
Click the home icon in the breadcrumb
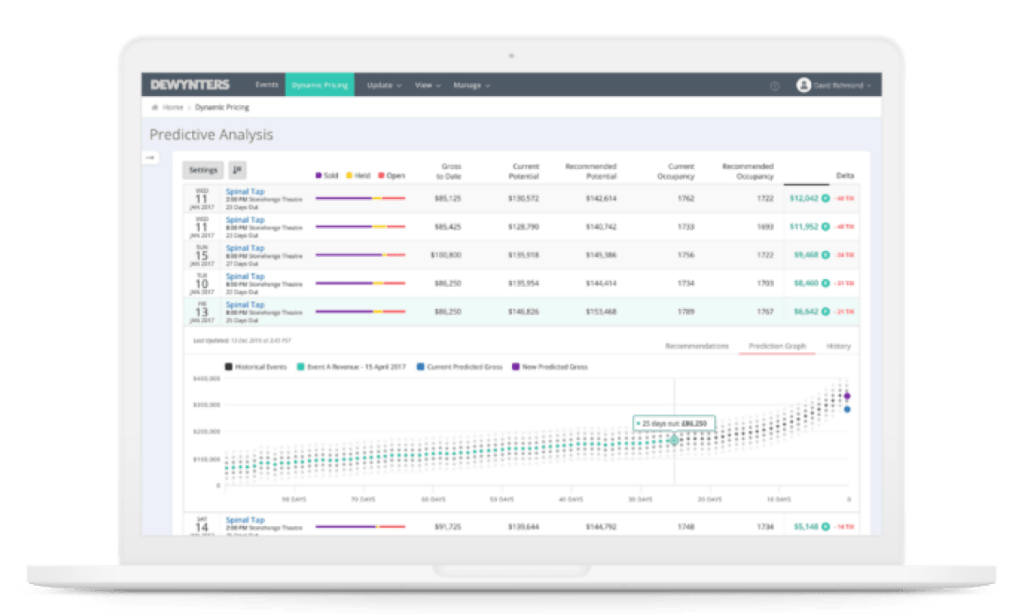pyautogui.click(x=155, y=104)
